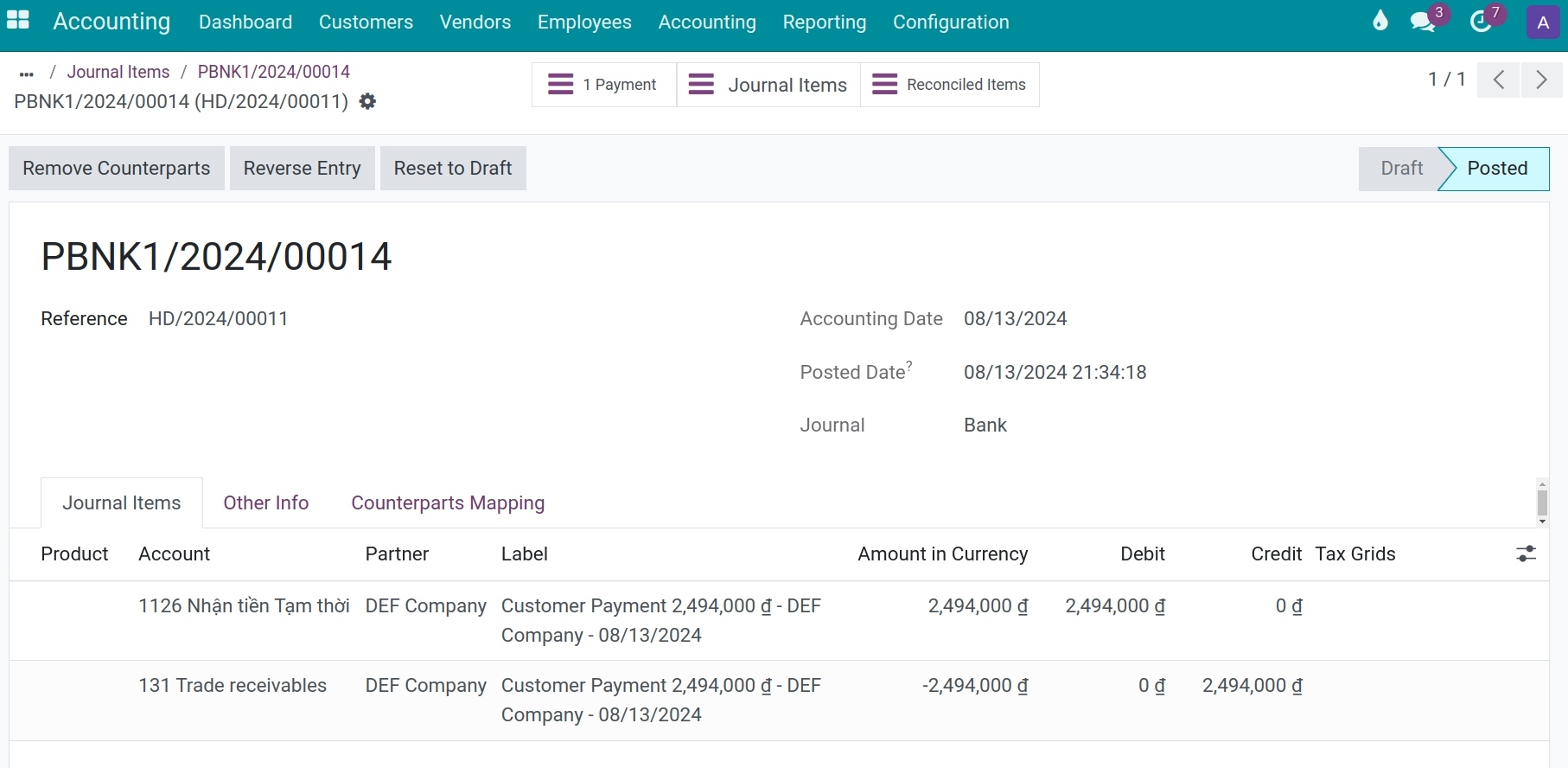The height and width of the screenshot is (768, 1568).
Task: Click the Bank journal value
Action: pyautogui.click(x=985, y=425)
